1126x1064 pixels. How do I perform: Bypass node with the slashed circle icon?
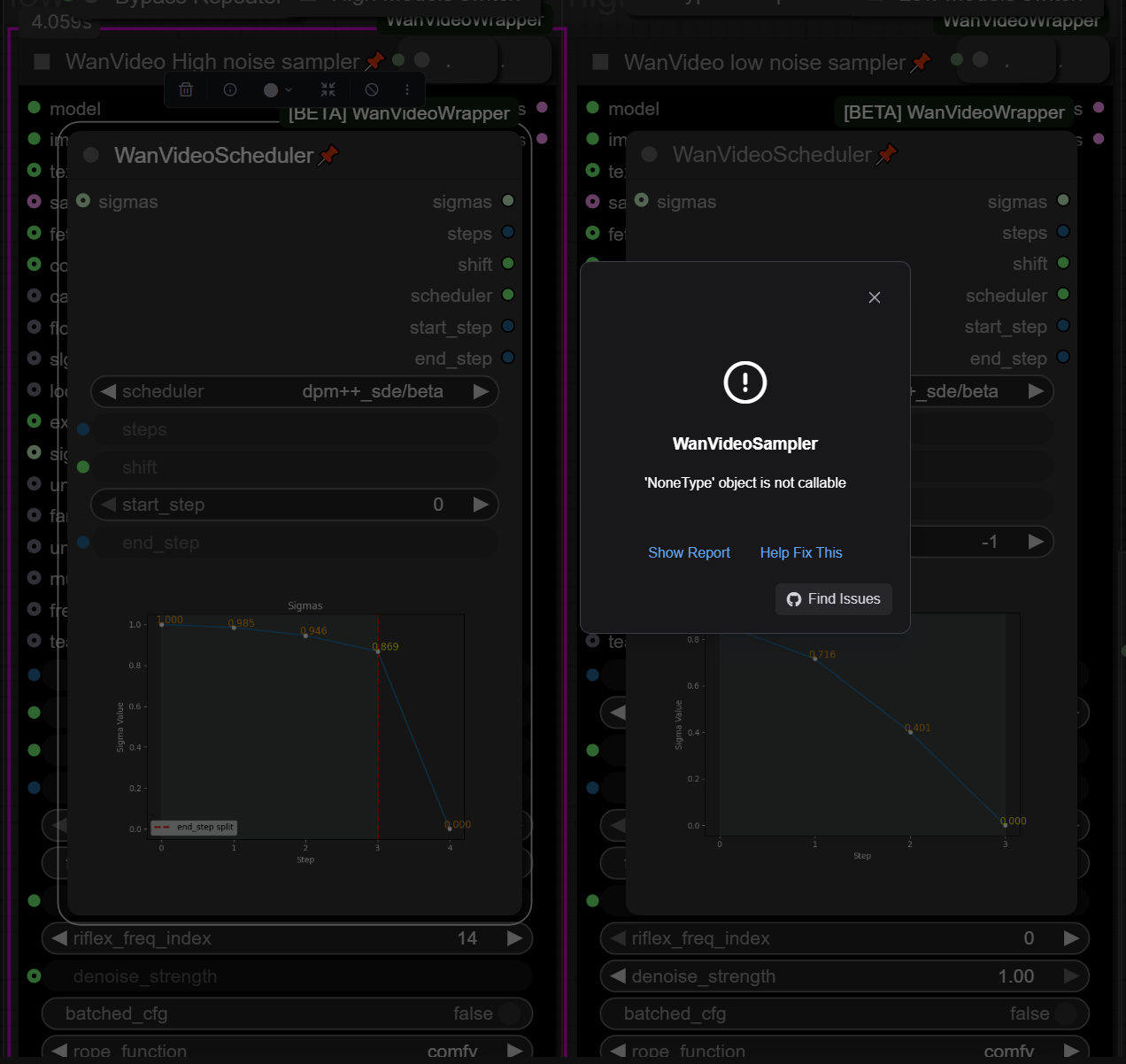372,89
